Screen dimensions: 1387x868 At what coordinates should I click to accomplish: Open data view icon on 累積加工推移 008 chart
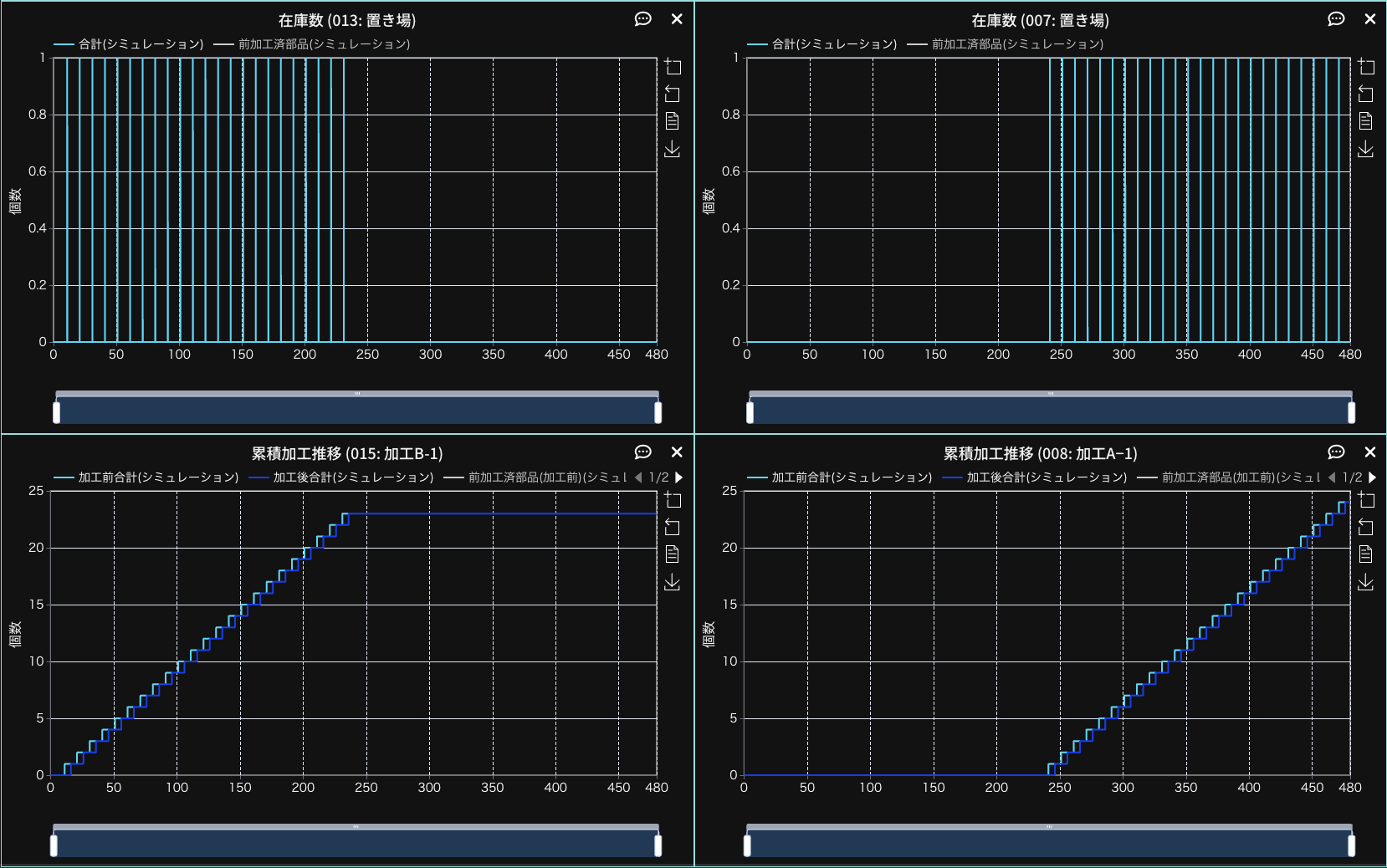click(1365, 554)
